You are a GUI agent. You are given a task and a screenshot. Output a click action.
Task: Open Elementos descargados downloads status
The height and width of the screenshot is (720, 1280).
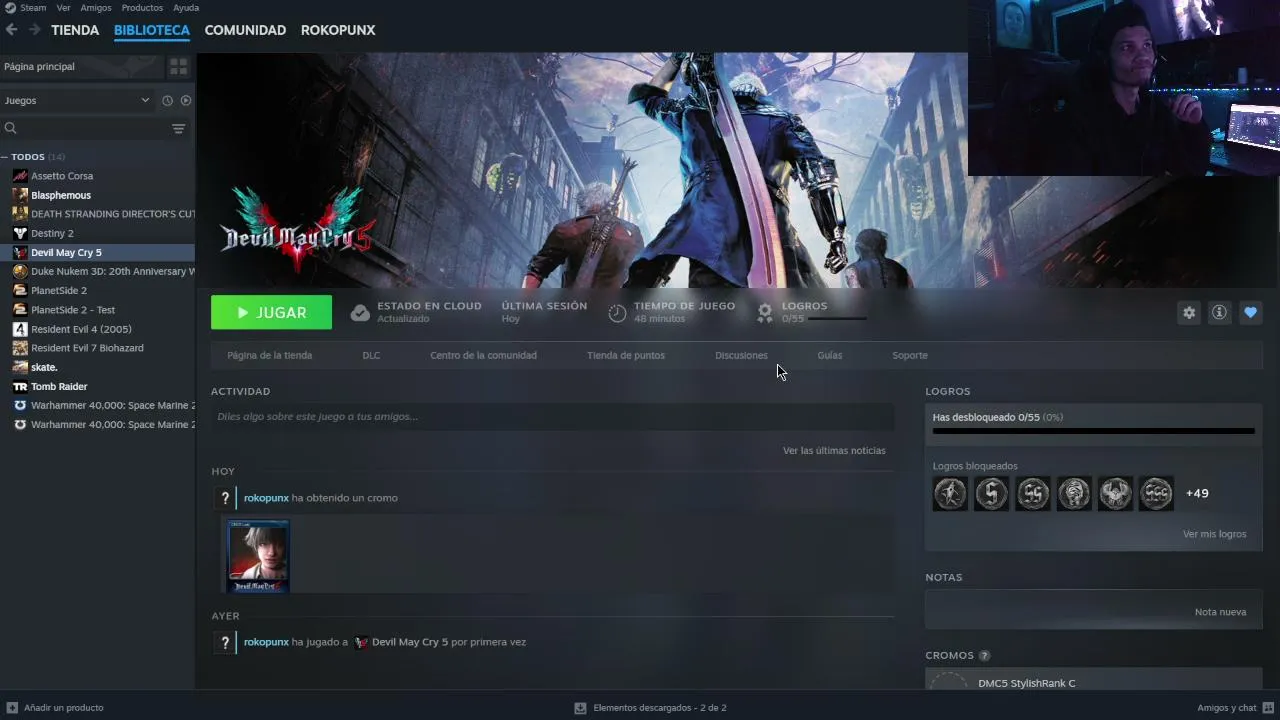[650, 708]
